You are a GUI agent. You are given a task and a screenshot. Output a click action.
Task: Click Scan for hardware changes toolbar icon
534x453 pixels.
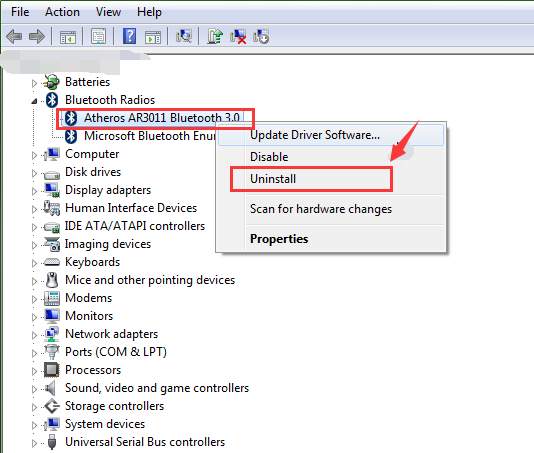click(184, 36)
